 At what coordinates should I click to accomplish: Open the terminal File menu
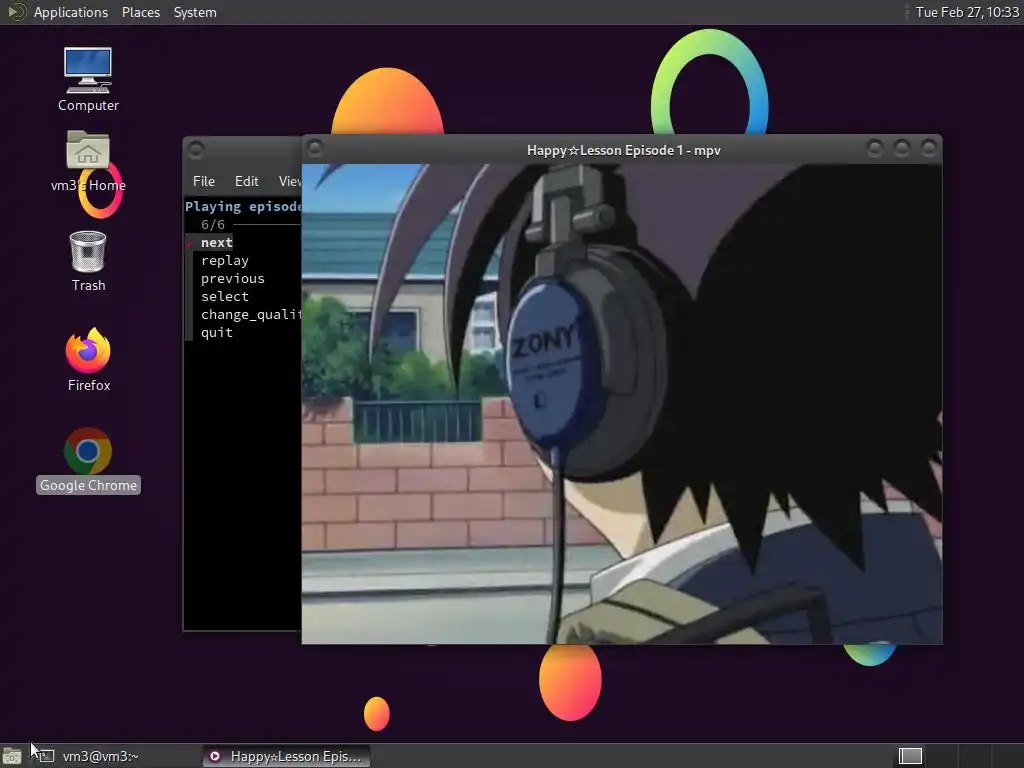point(204,181)
